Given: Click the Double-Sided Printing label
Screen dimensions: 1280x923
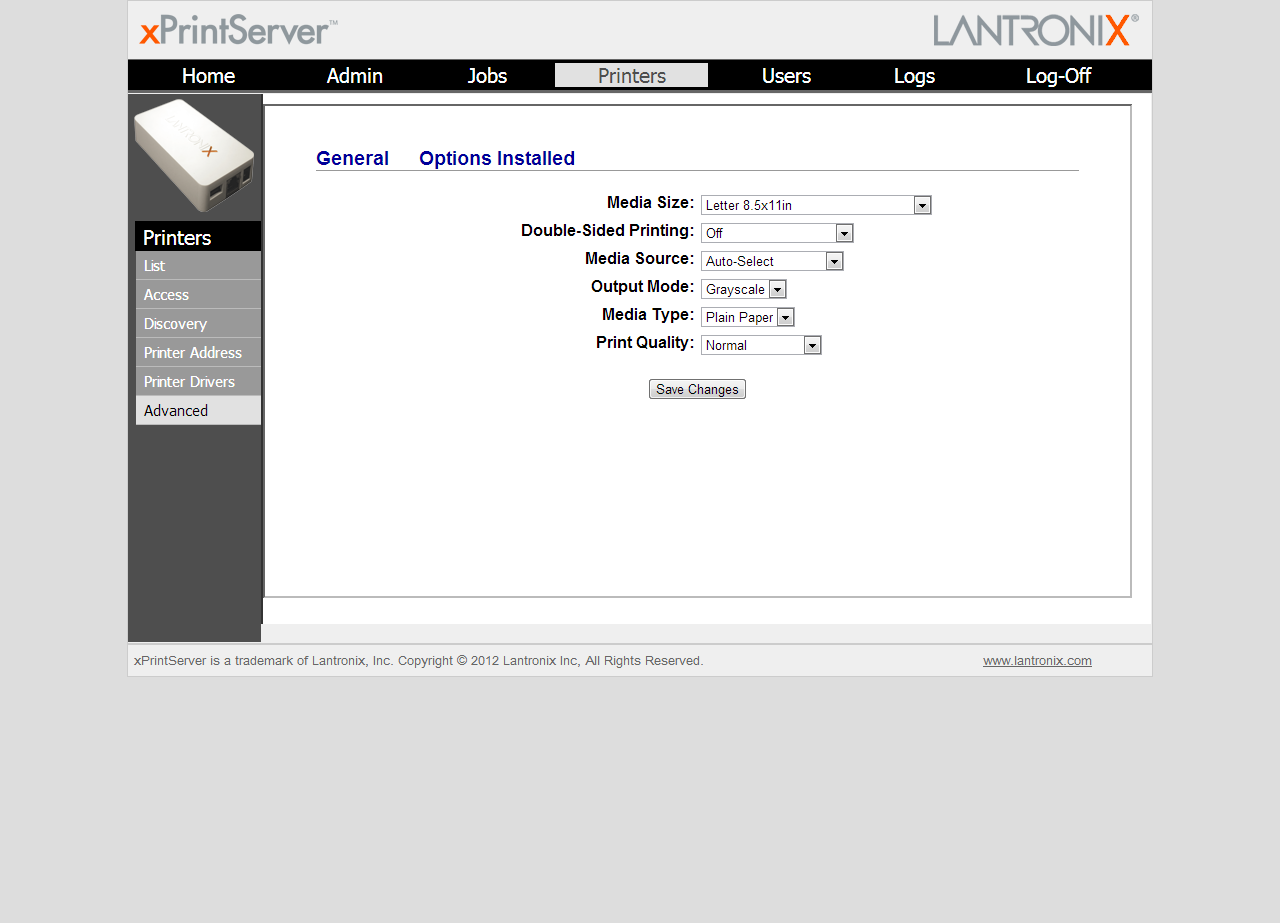Looking at the screenshot, I should tap(608, 231).
